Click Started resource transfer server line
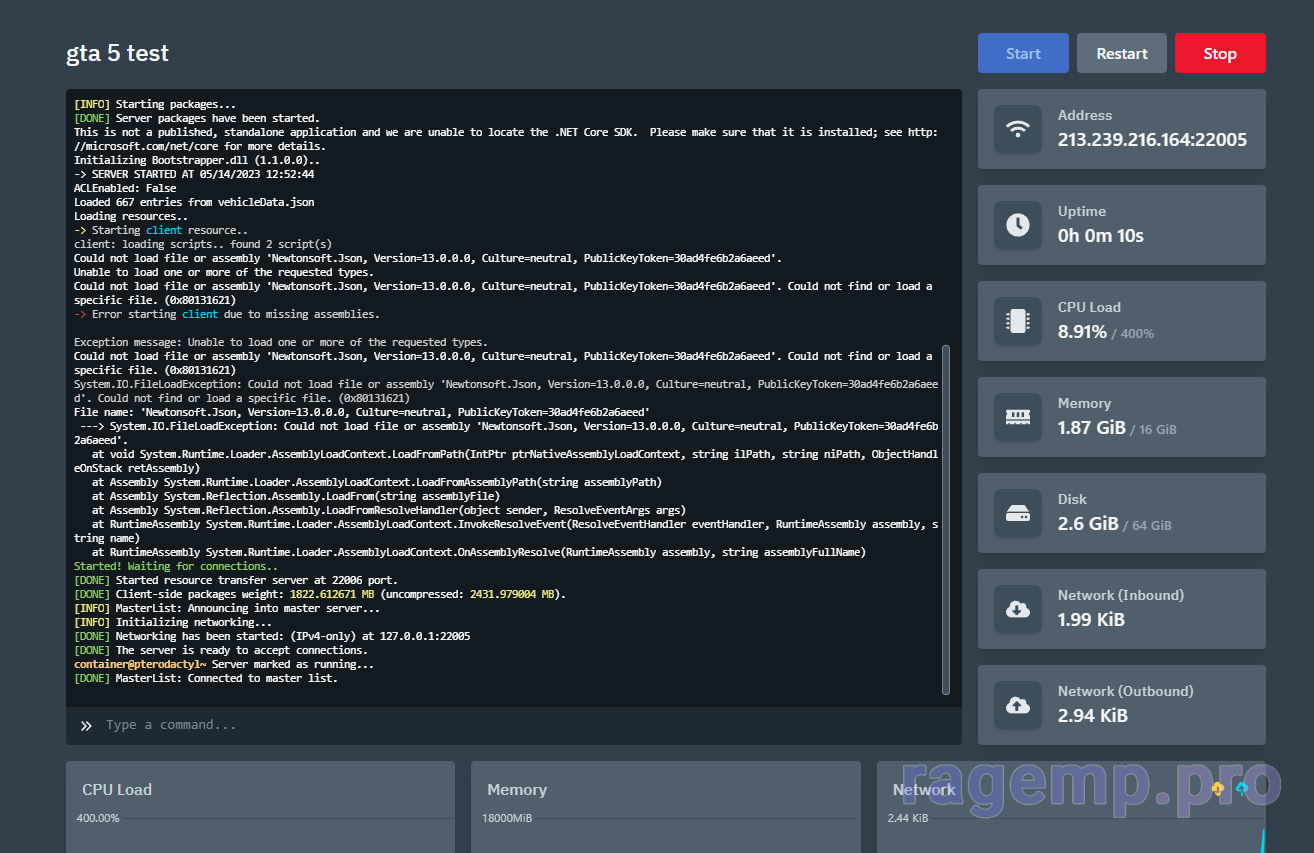The height and width of the screenshot is (853, 1314). pyautogui.click(x=236, y=580)
